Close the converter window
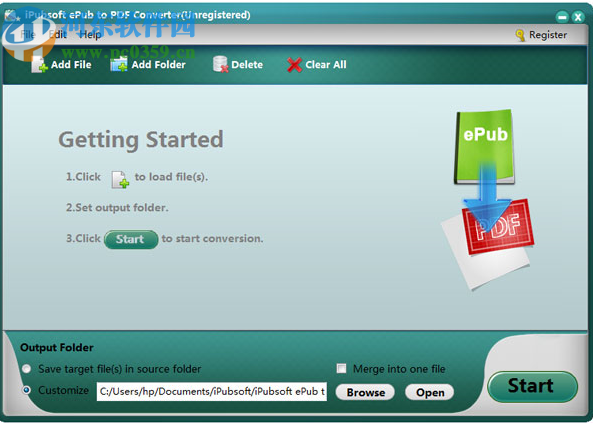Screen dimensions: 593x423 click(578, 17)
